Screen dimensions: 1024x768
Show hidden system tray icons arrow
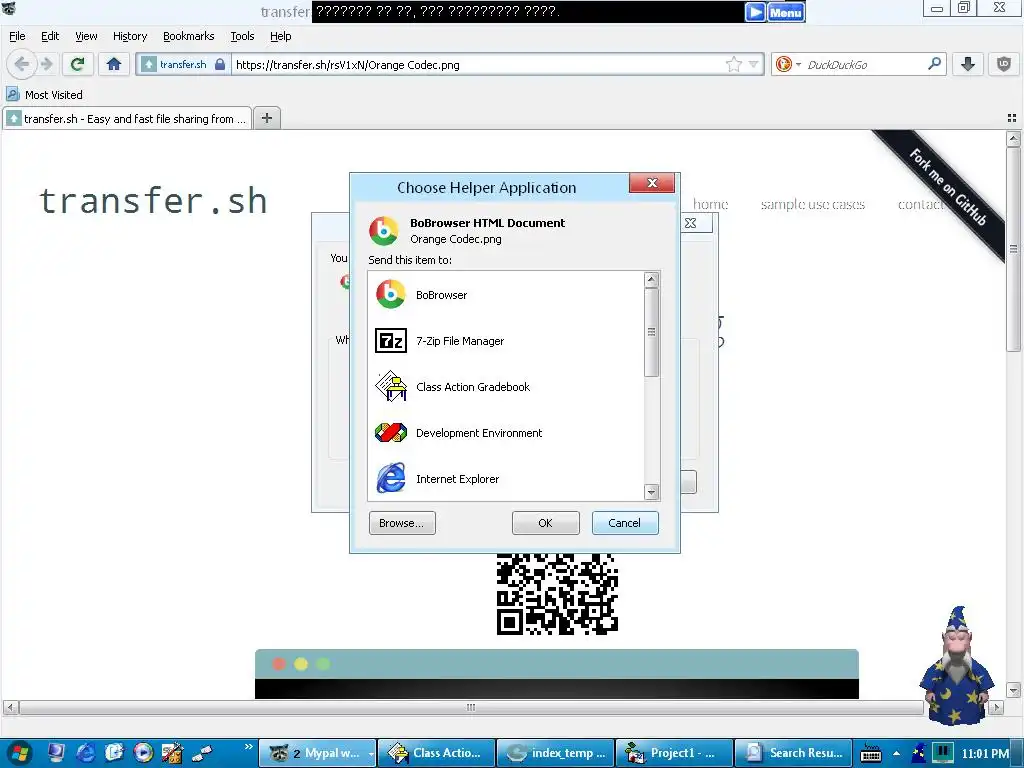[x=897, y=753]
